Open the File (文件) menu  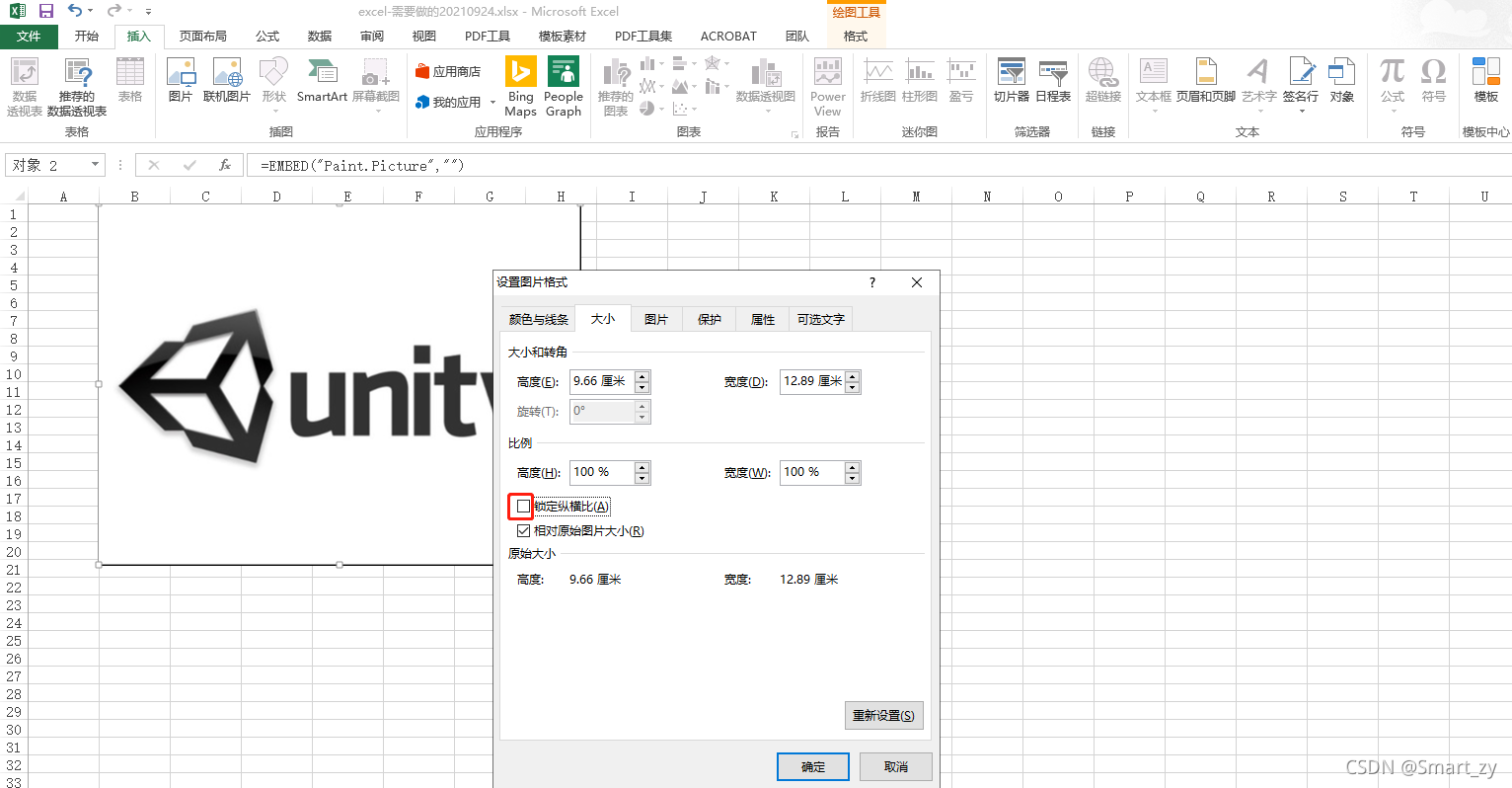(x=30, y=37)
